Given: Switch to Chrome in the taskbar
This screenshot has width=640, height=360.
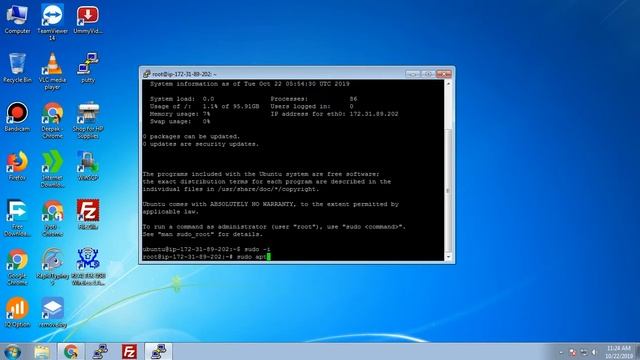Looking at the screenshot, I should (71, 352).
